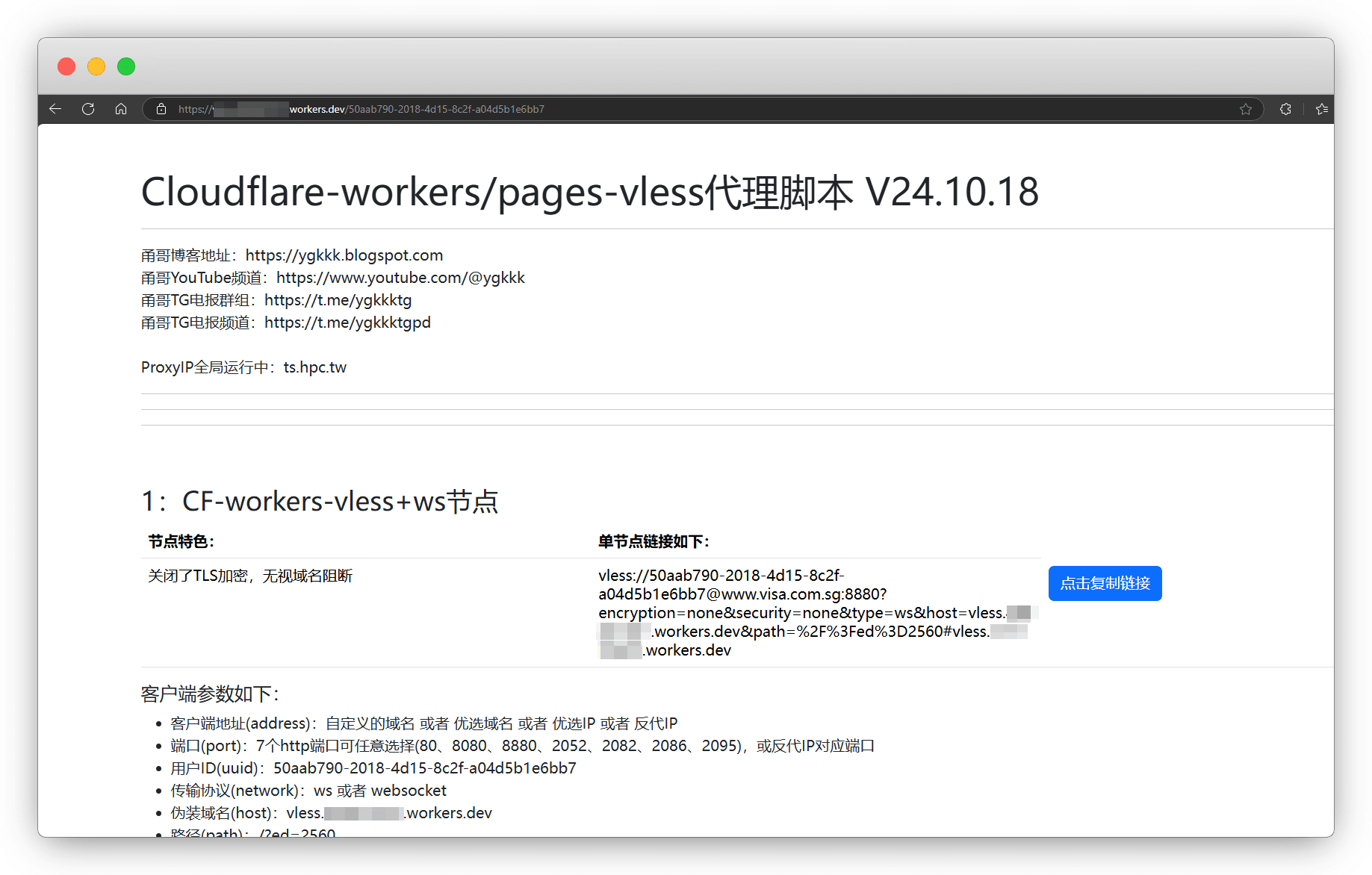Click the t.me/ygkkktgpd Telegram channel address
Viewport: 1372px width, 875px height.
[347, 323]
